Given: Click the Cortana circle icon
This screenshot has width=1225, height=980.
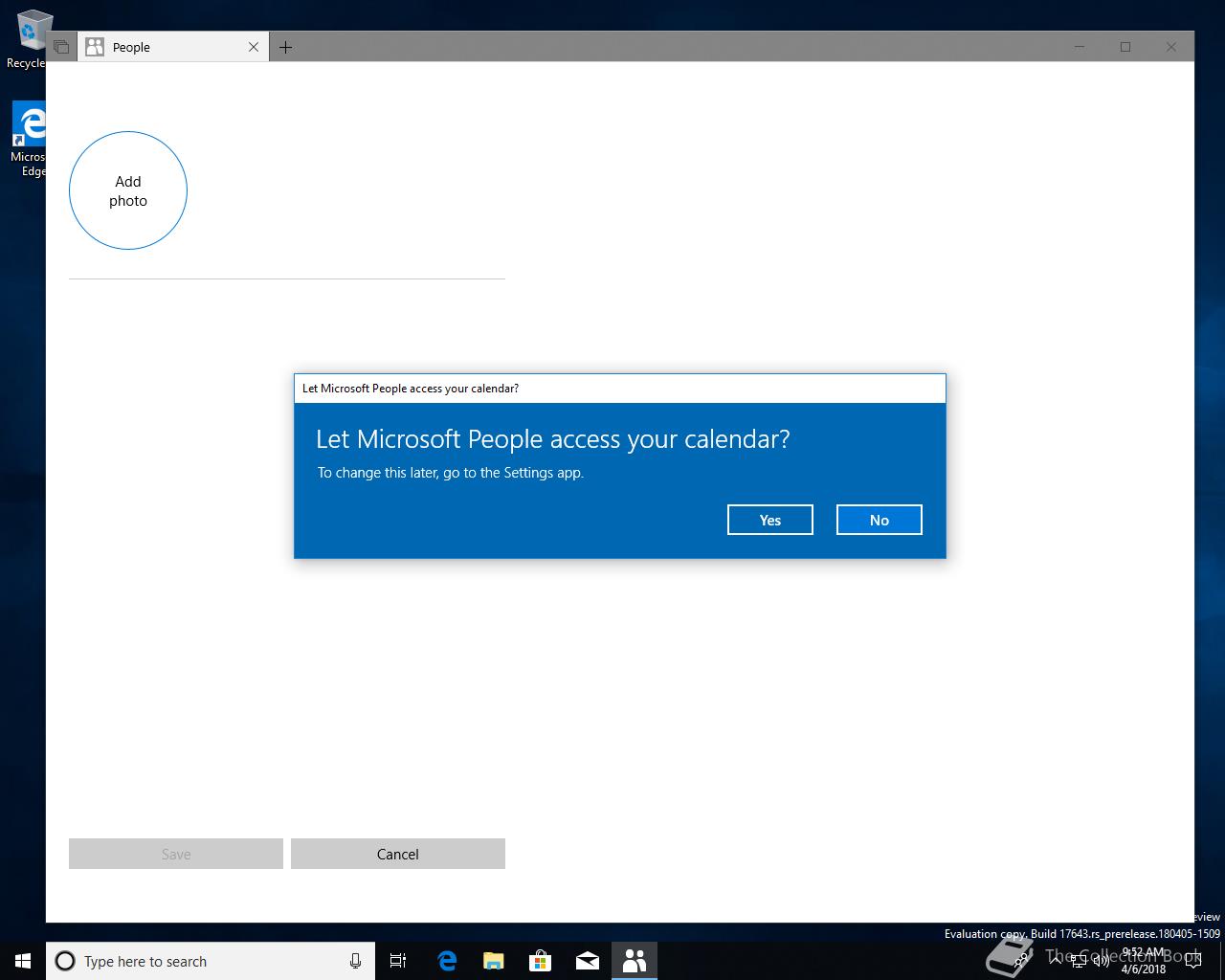Looking at the screenshot, I should tap(65, 961).
